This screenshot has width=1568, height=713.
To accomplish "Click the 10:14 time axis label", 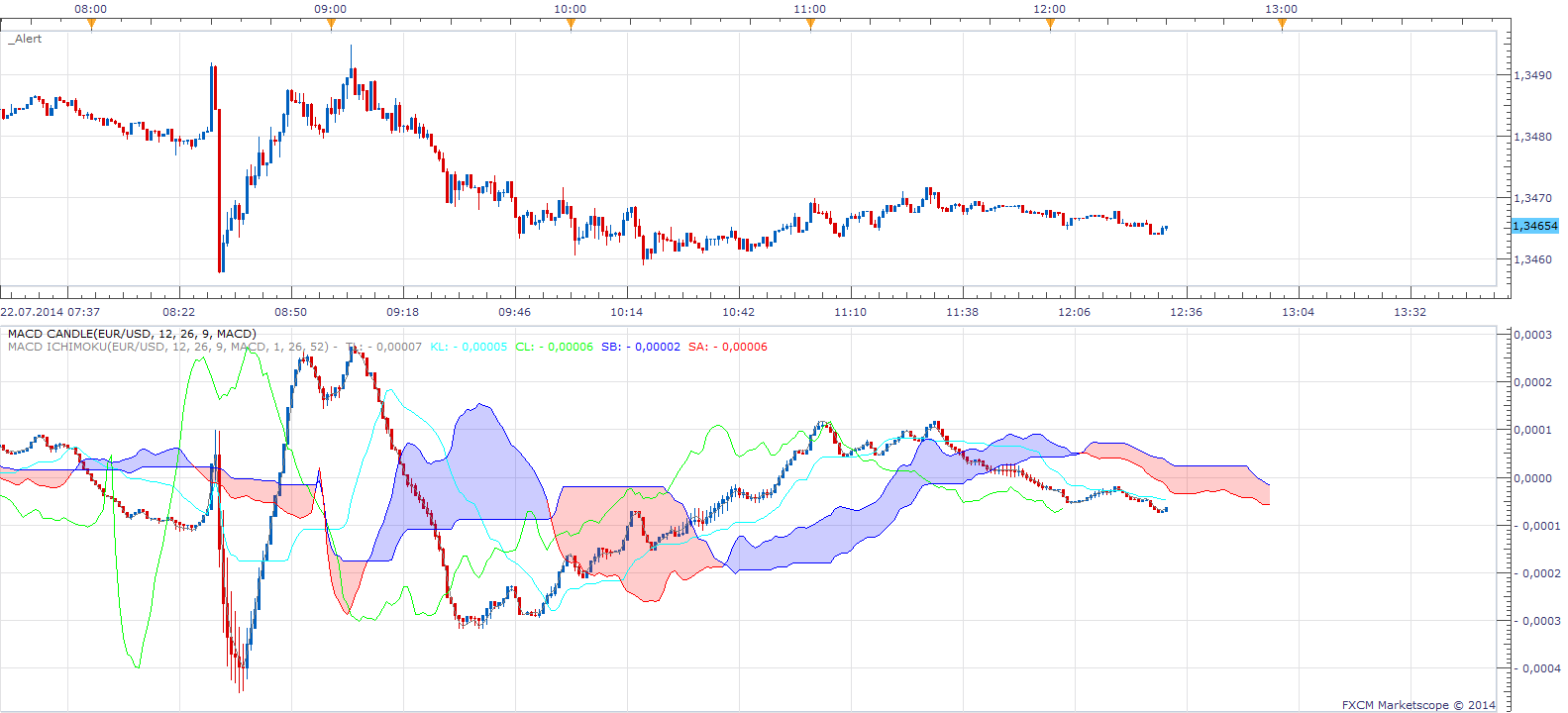I will point(627,312).
